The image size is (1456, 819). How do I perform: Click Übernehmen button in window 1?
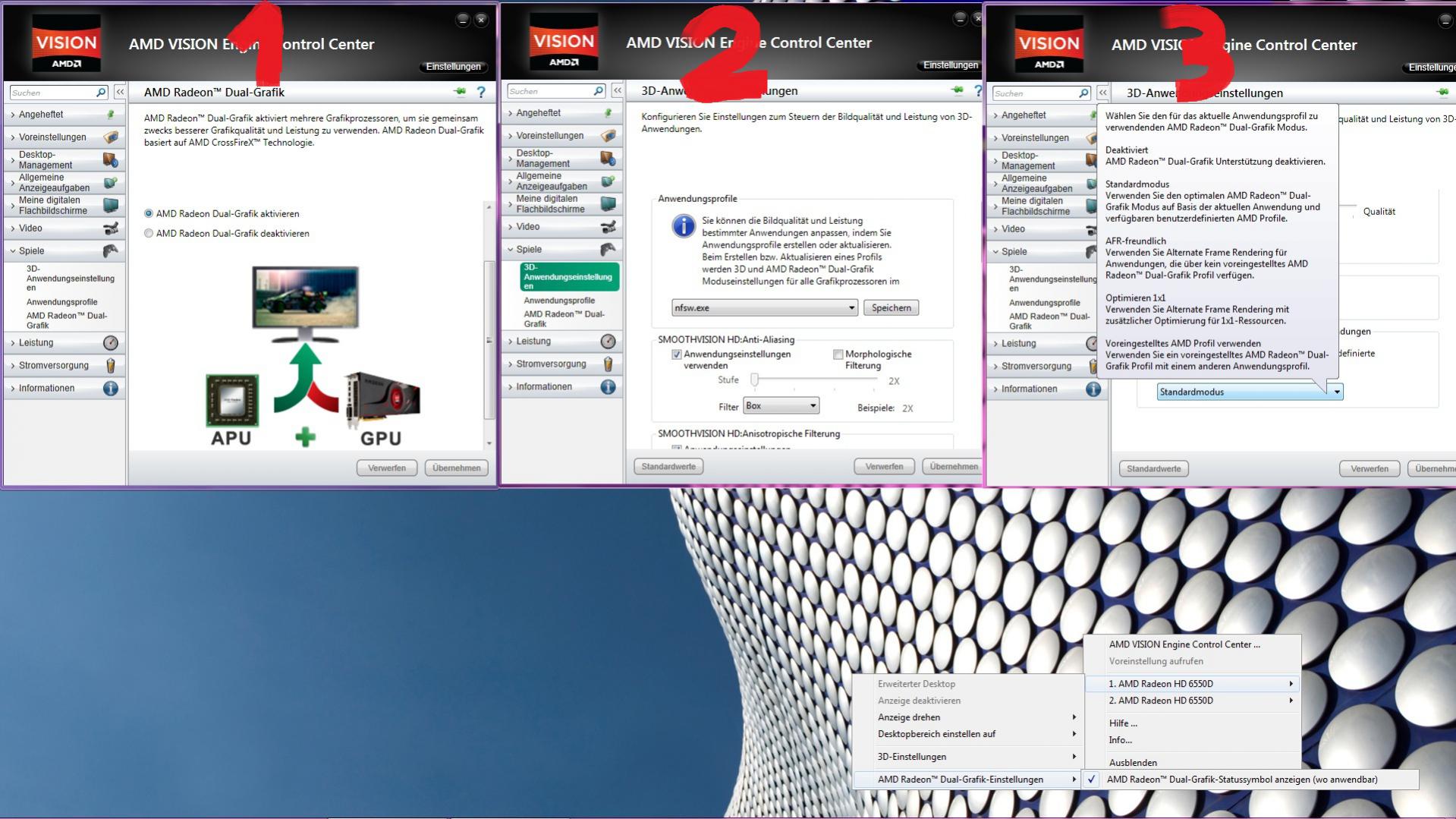point(456,468)
